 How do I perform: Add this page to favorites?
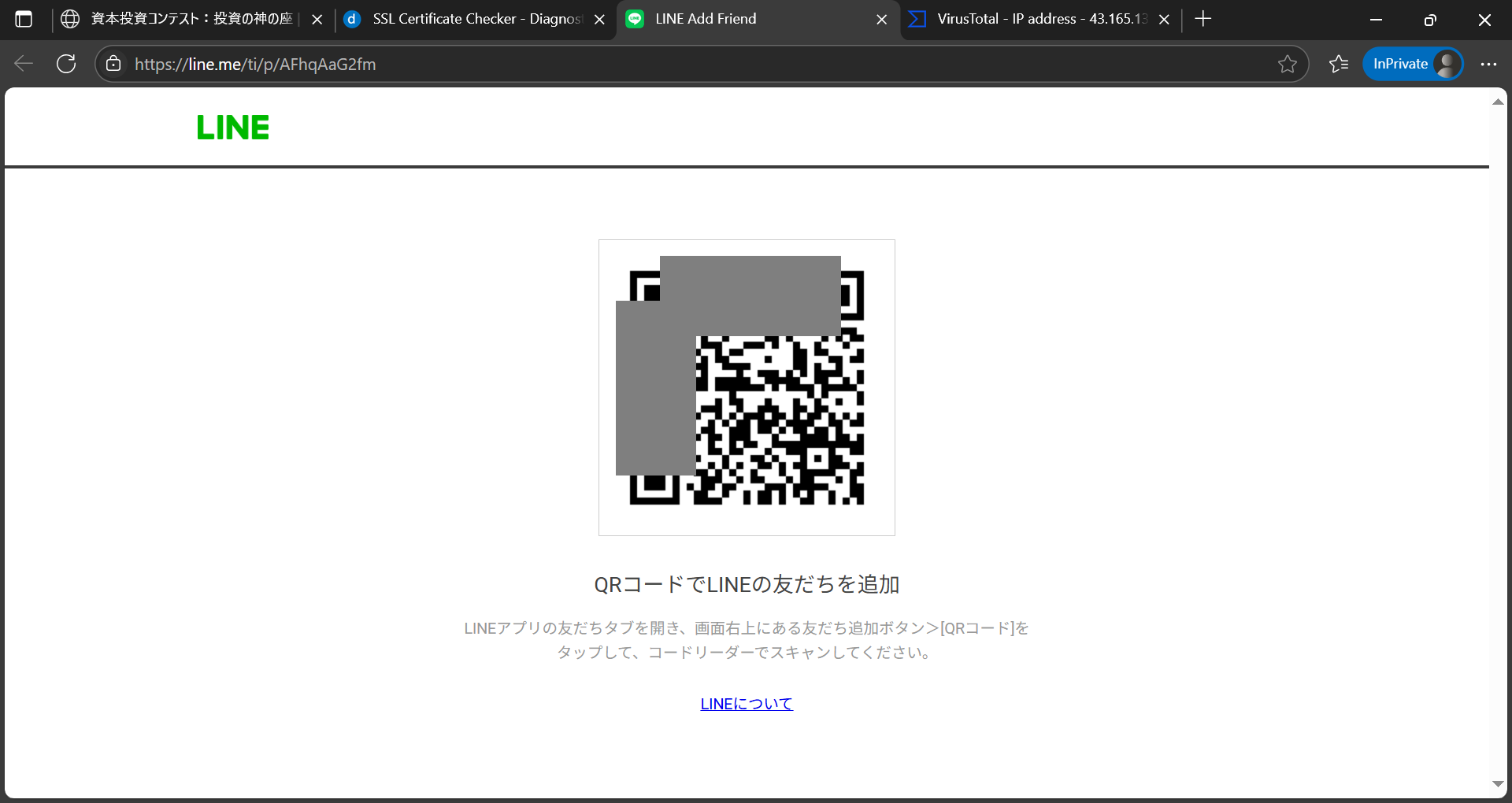(x=1288, y=64)
